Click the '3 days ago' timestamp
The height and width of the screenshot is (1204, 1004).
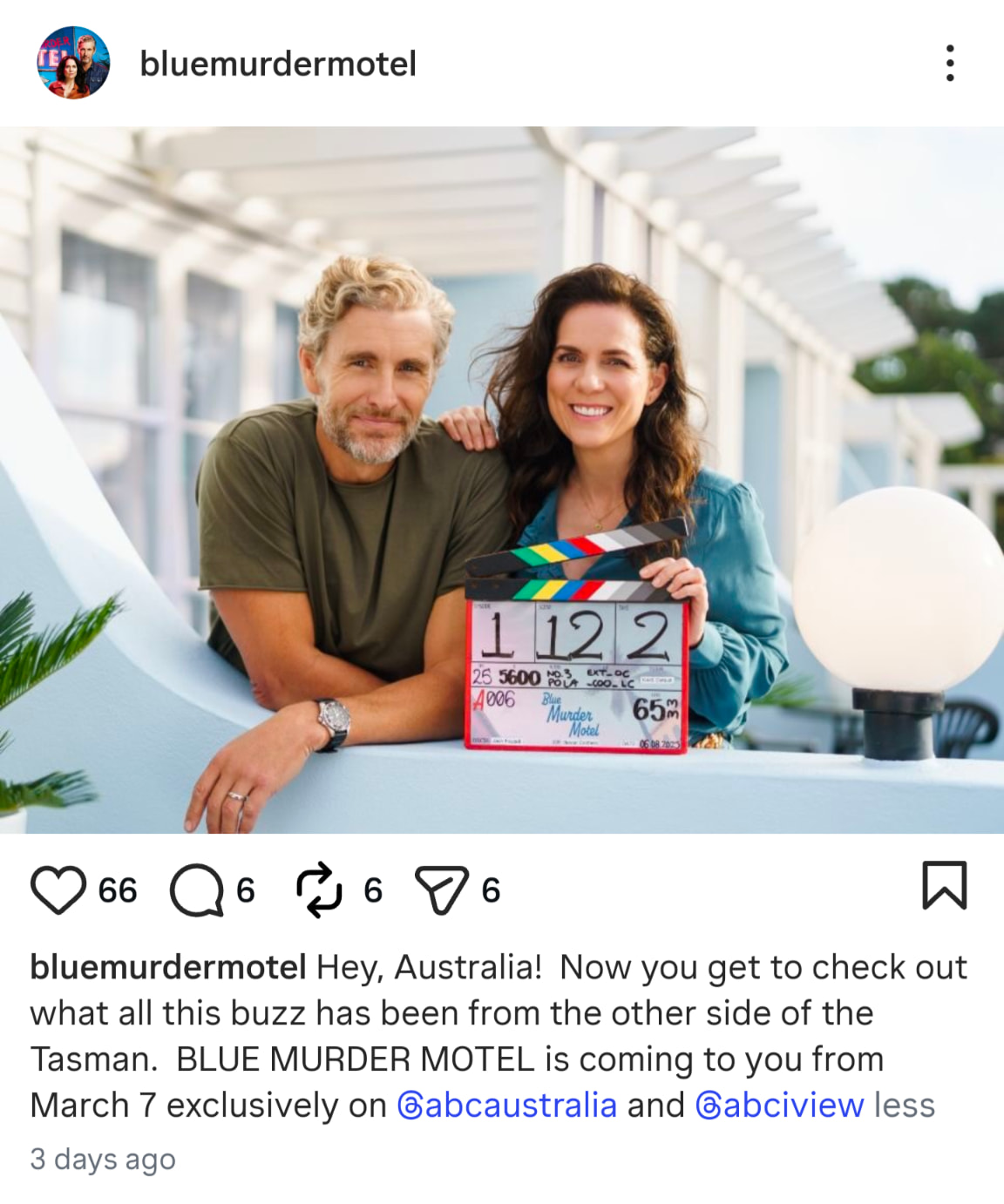pyautogui.click(x=103, y=1160)
